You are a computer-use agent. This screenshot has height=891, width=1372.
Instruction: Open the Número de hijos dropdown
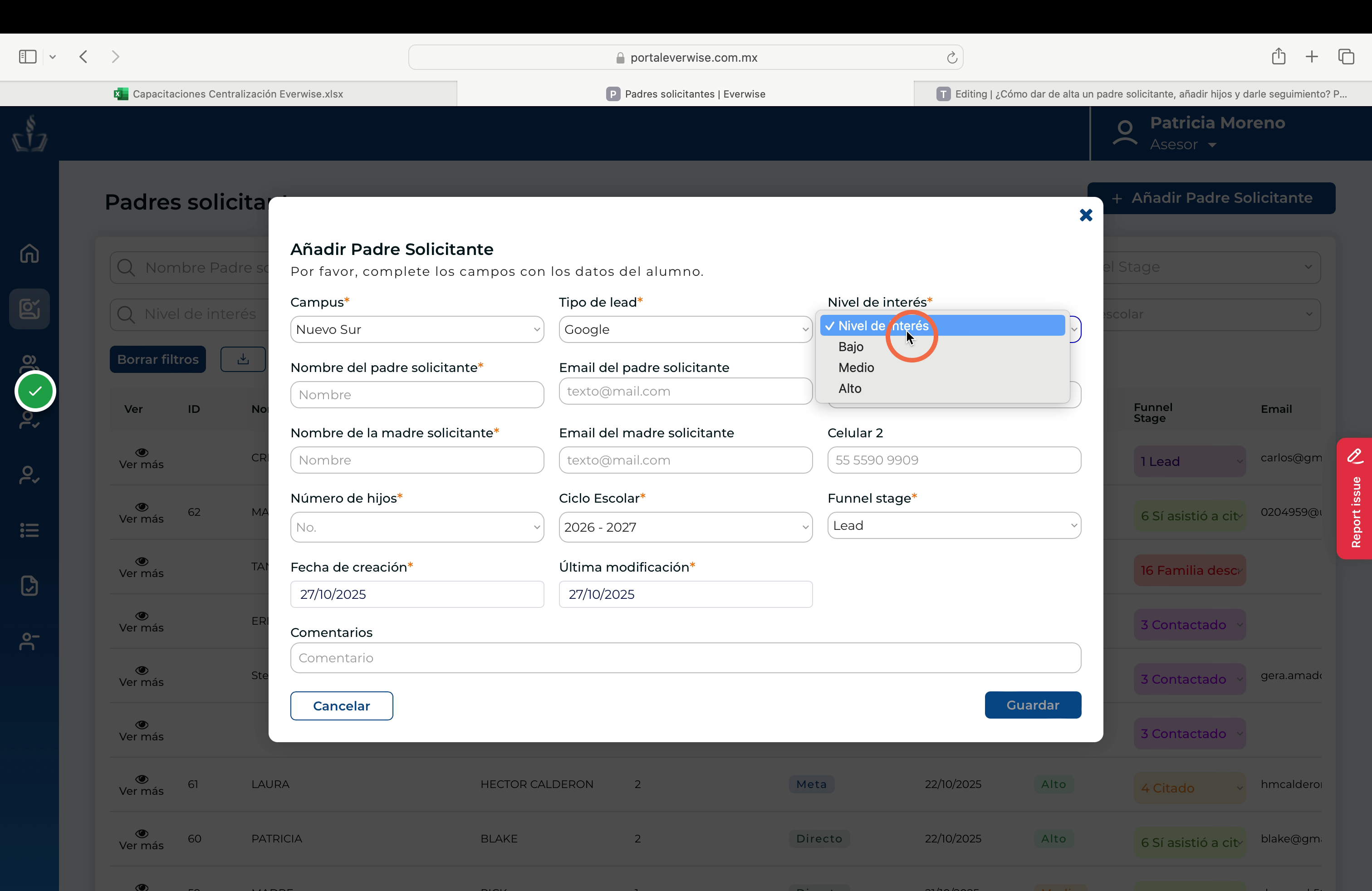pos(417,527)
